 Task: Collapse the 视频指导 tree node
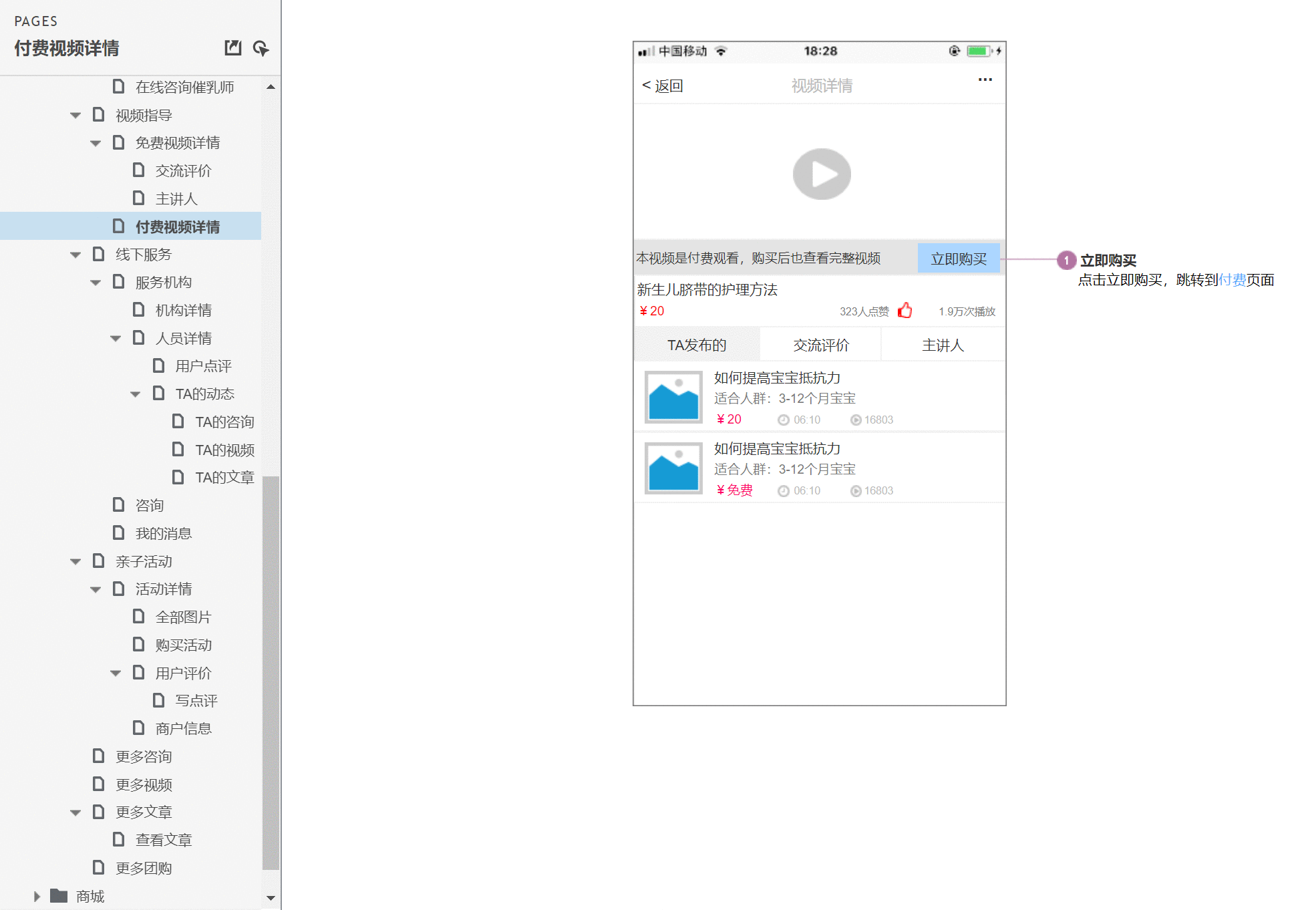coord(75,116)
